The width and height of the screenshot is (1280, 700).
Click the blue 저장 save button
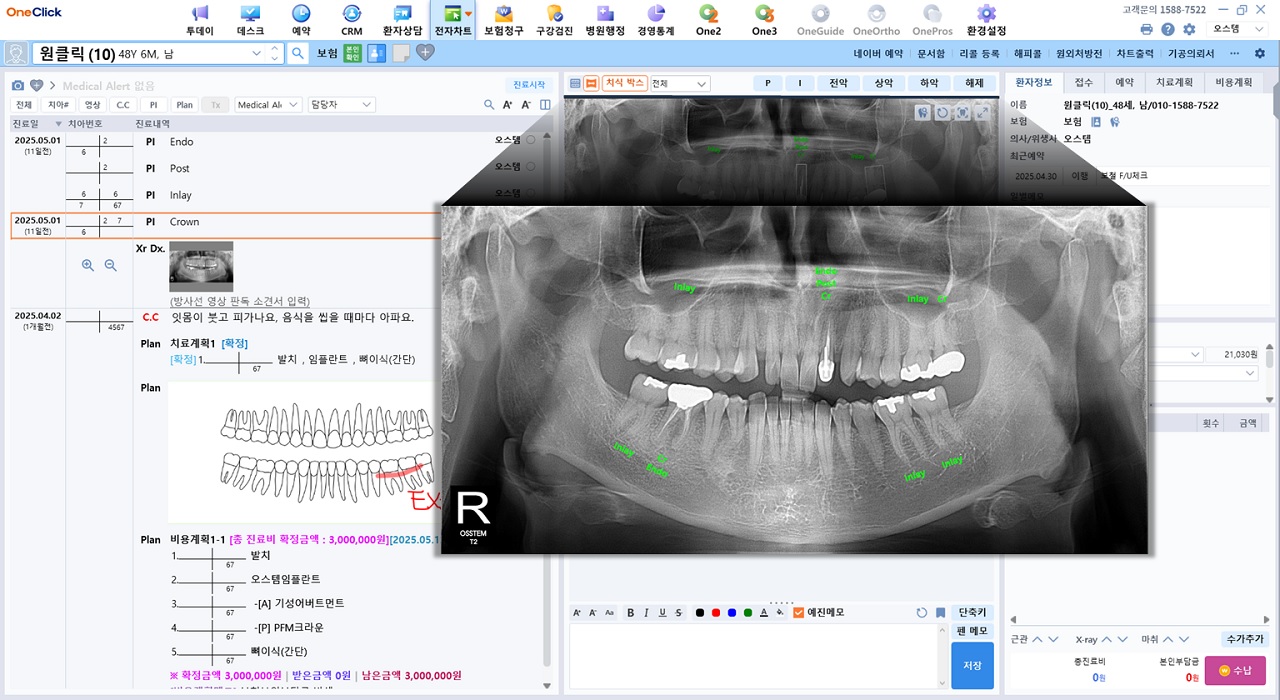[972, 665]
